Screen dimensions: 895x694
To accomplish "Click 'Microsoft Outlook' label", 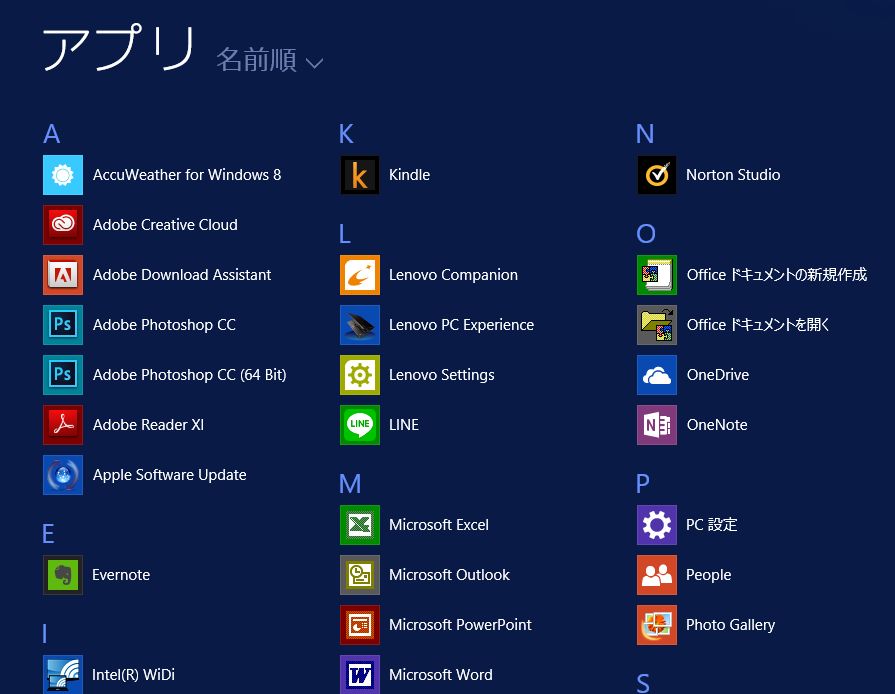I will [449, 575].
